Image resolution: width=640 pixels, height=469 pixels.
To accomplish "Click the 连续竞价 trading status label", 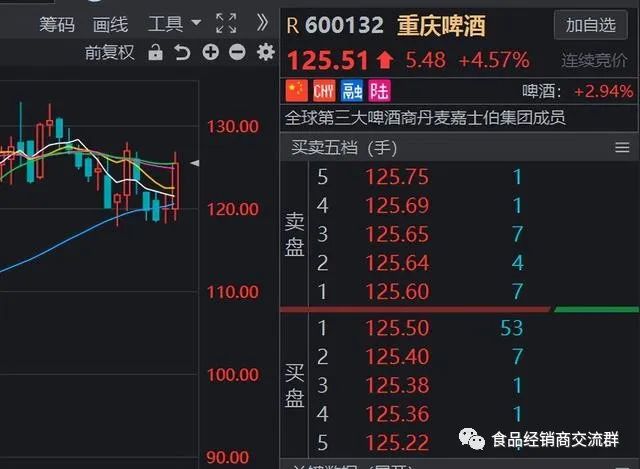I will pos(594,60).
